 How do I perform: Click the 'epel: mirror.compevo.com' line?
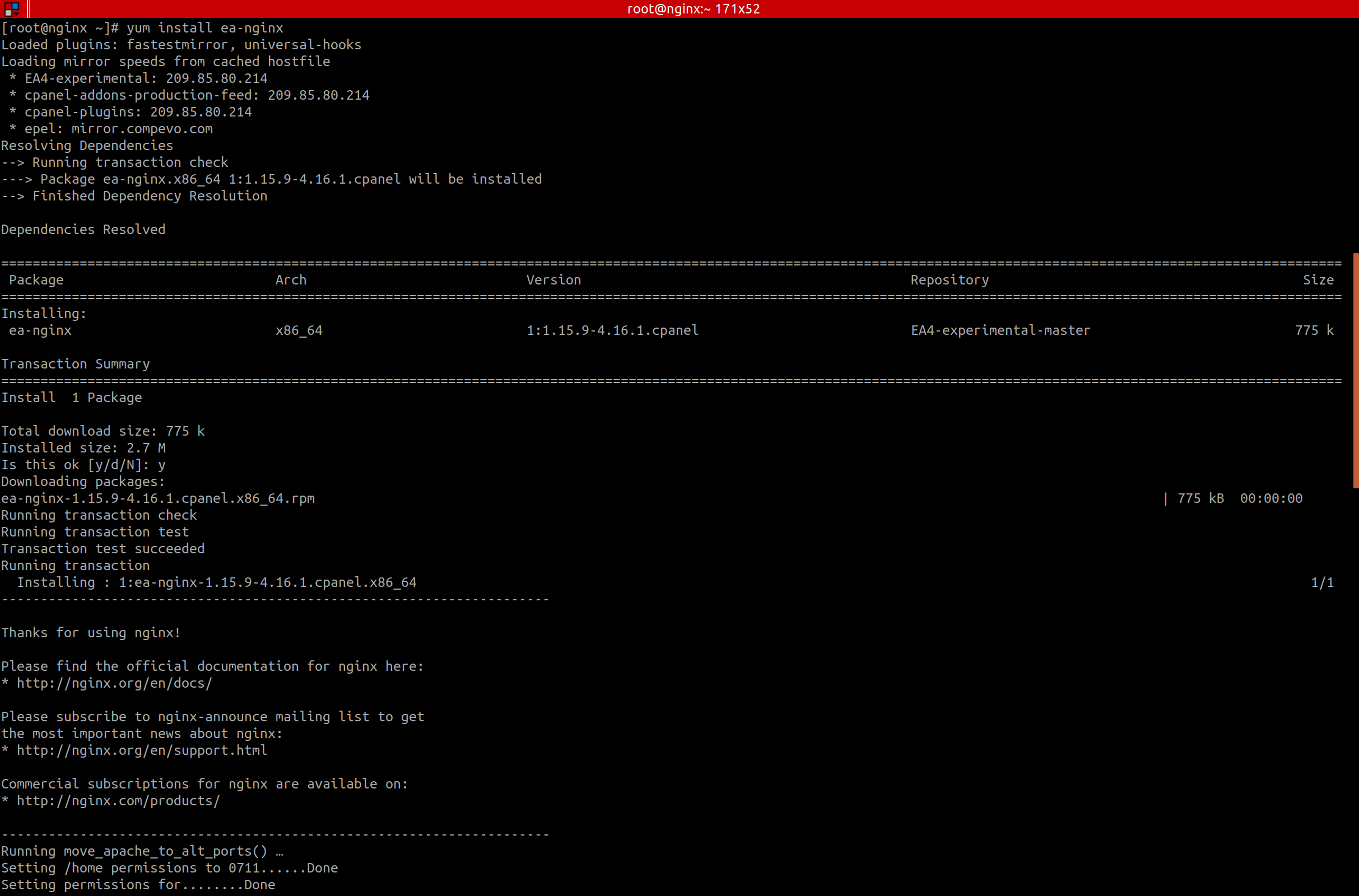pos(111,129)
